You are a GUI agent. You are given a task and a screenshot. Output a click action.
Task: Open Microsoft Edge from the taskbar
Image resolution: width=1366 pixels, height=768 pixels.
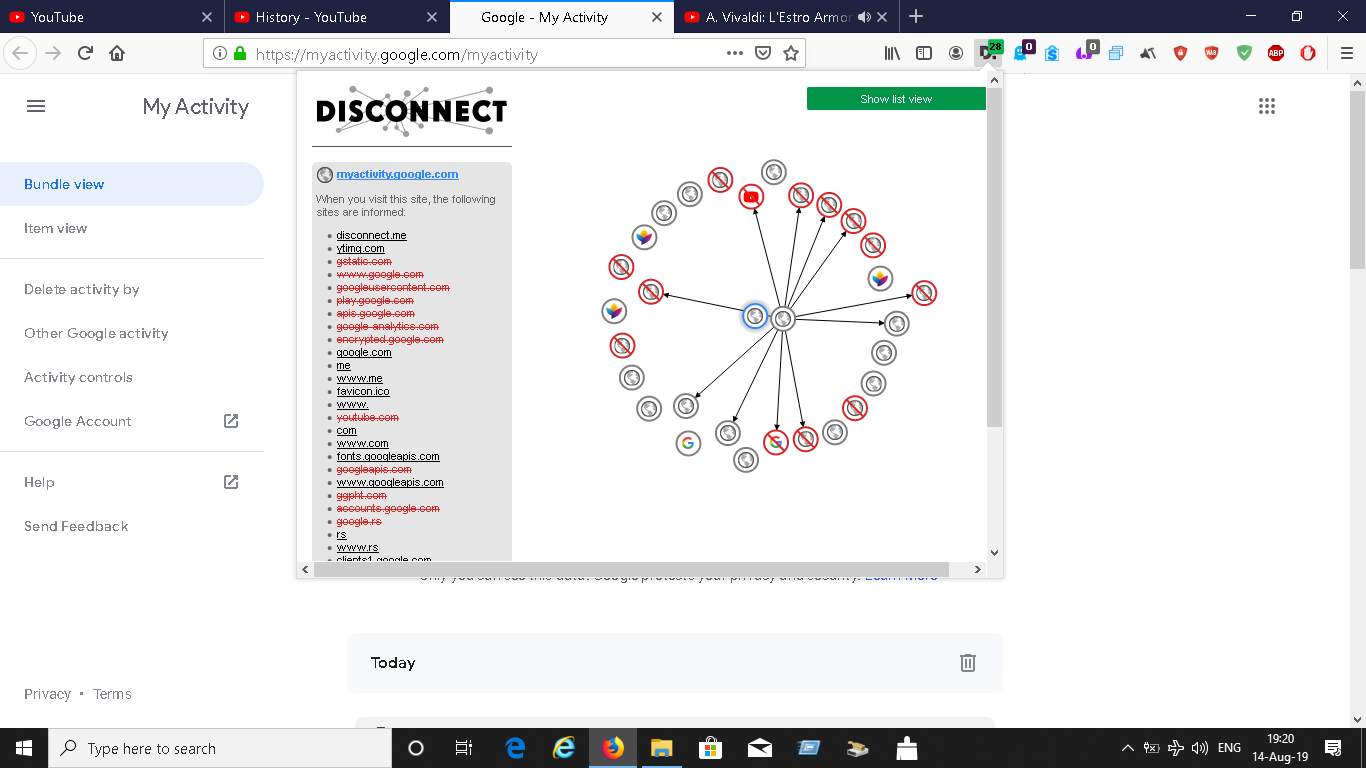point(515,748)
